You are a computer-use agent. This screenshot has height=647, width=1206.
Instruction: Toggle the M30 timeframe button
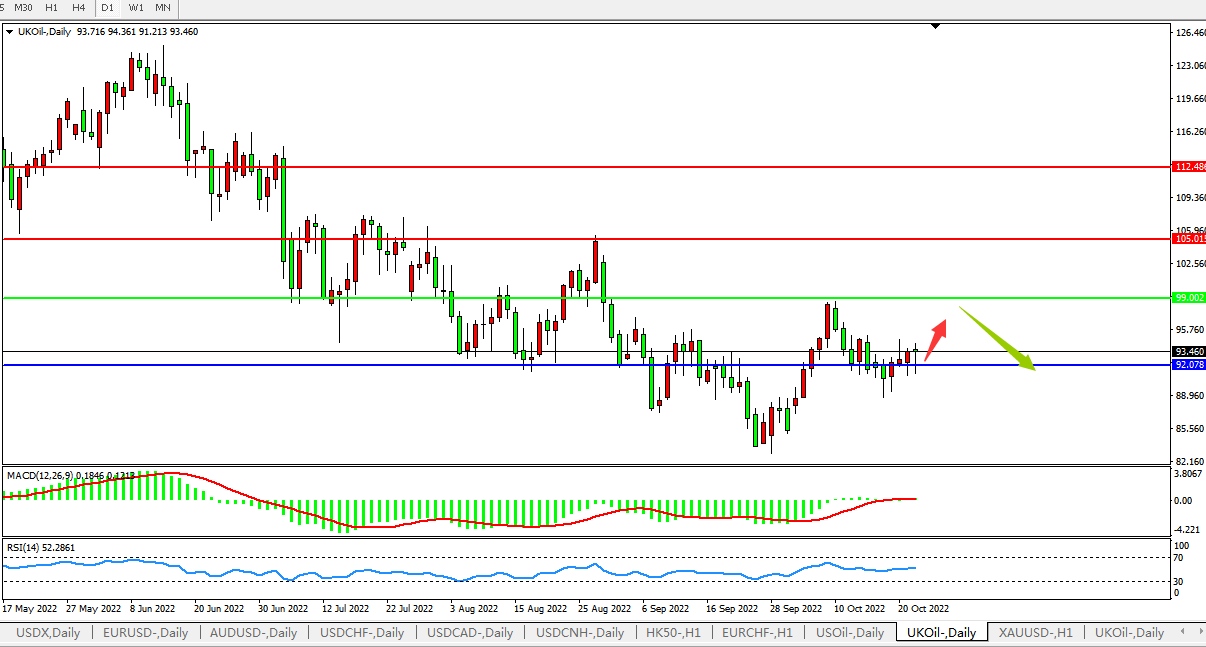tap(24, 8)
